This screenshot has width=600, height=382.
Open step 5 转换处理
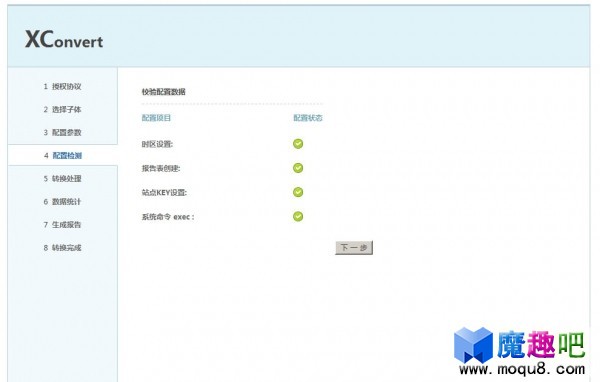tap(62, 178)
